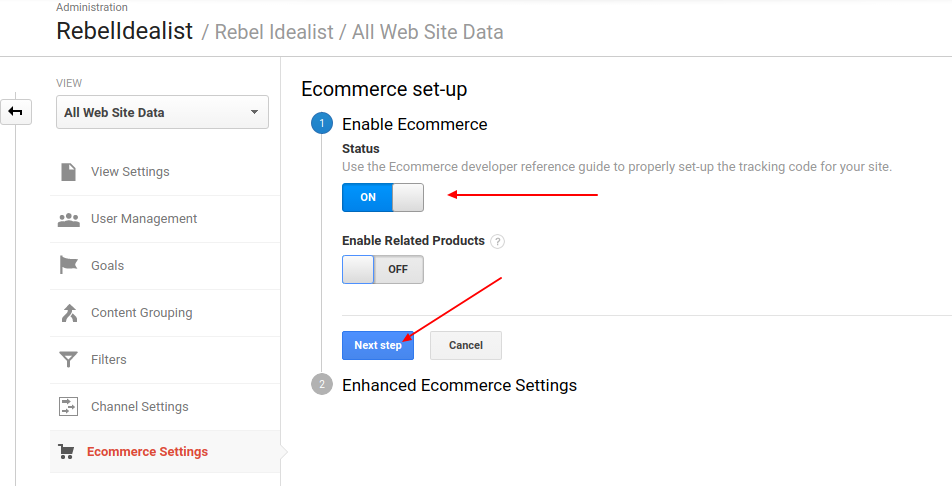The height and width of the screenshot is (486, 952).
Task: Enable the Related Products toggle
Action: pos(383,269)
